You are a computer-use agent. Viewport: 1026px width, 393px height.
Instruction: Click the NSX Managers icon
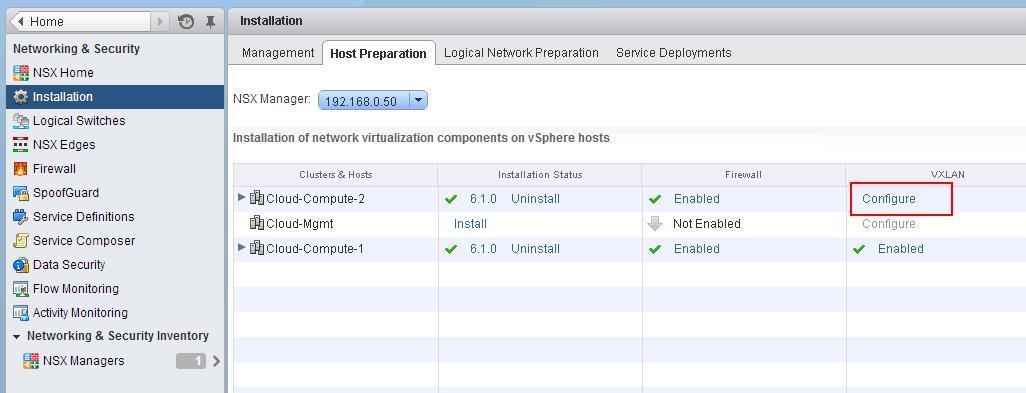point(31,361)
